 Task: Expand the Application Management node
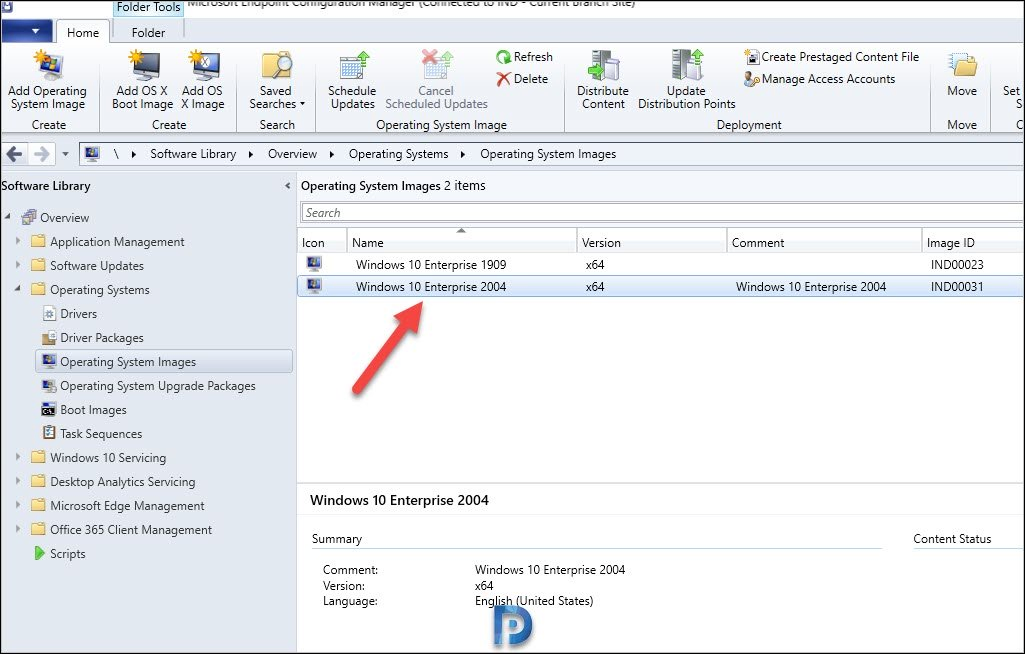18,241
